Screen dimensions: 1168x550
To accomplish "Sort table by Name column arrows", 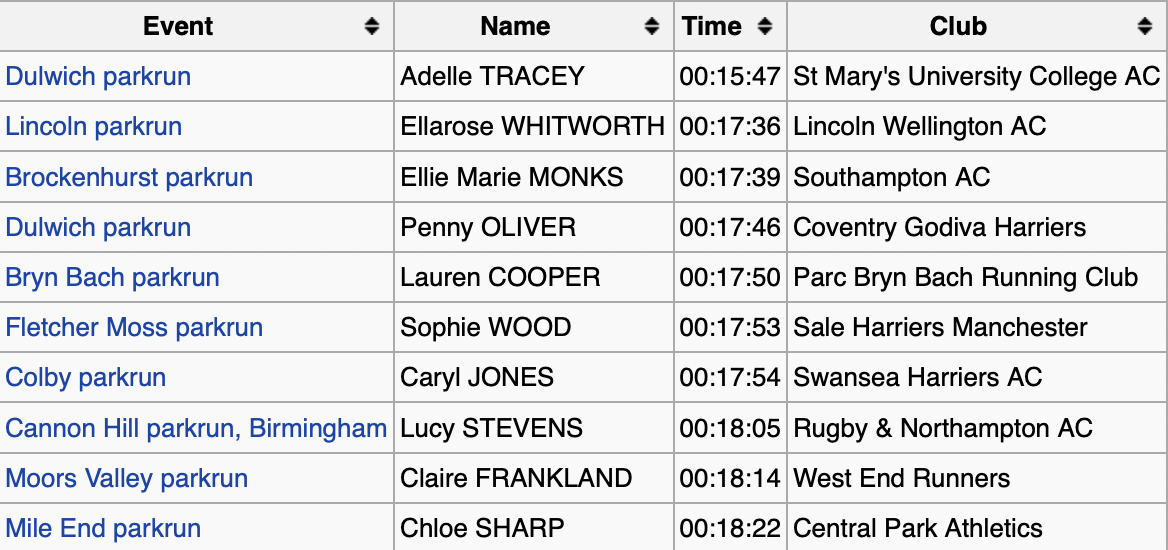I will (652, 27).
